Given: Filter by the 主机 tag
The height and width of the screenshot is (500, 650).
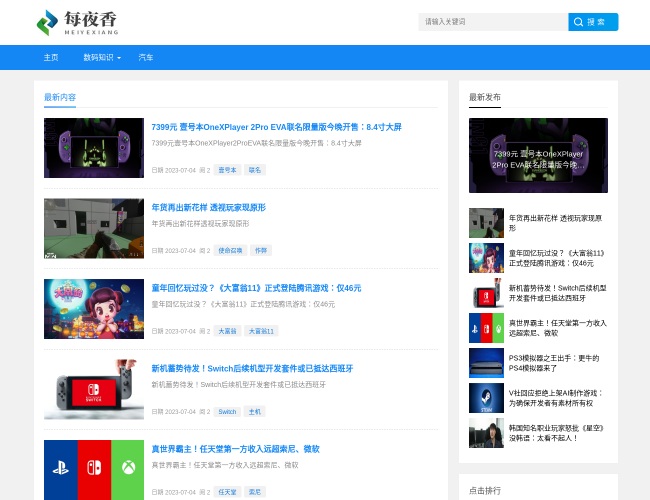Looking at the screenshot, I should pyautogui.click(x=255, y=411).
